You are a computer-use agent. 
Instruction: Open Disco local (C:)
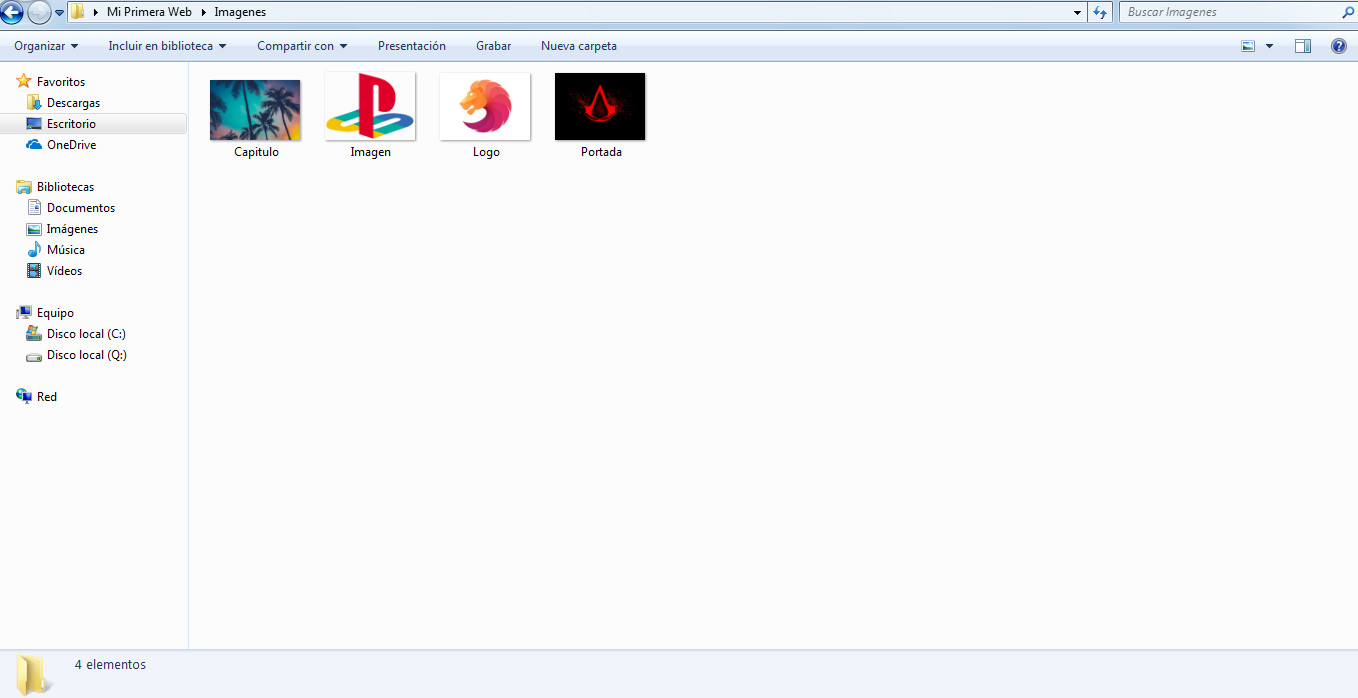click(86, 334)
